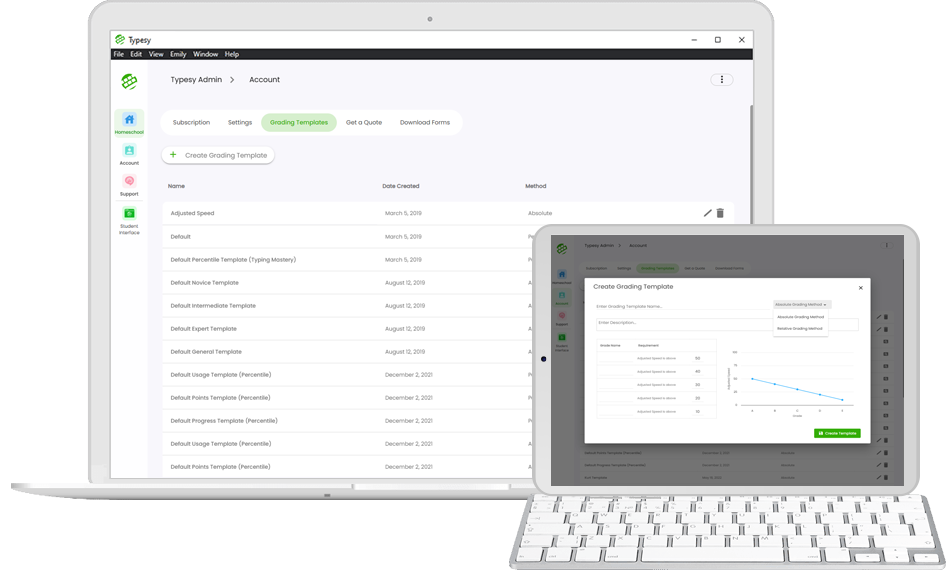
Task: Click the Typesy Admin breadcrumb link on laptop
Action: click(x=196, y=79)
